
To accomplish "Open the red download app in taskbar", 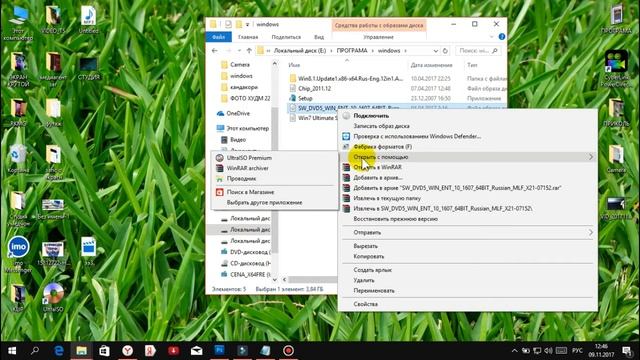I will click(173, 350).
